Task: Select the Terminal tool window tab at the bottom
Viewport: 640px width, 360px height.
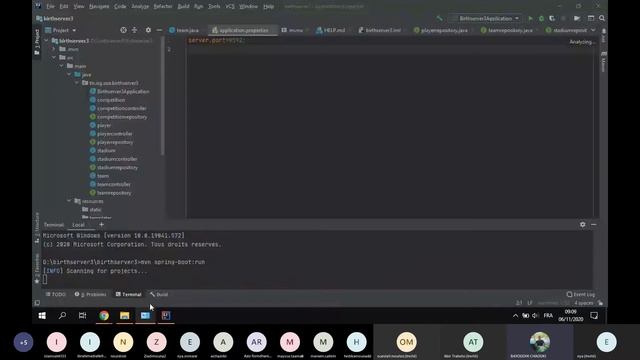Action: (x=128, y=294)
